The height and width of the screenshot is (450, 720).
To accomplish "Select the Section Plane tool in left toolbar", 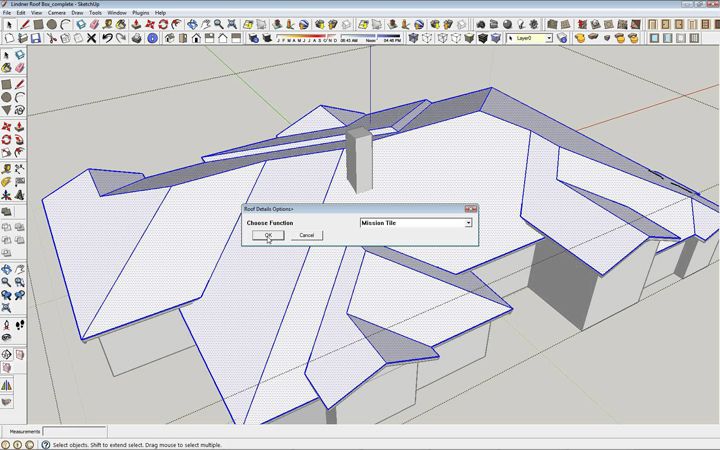I will point(6,354).
